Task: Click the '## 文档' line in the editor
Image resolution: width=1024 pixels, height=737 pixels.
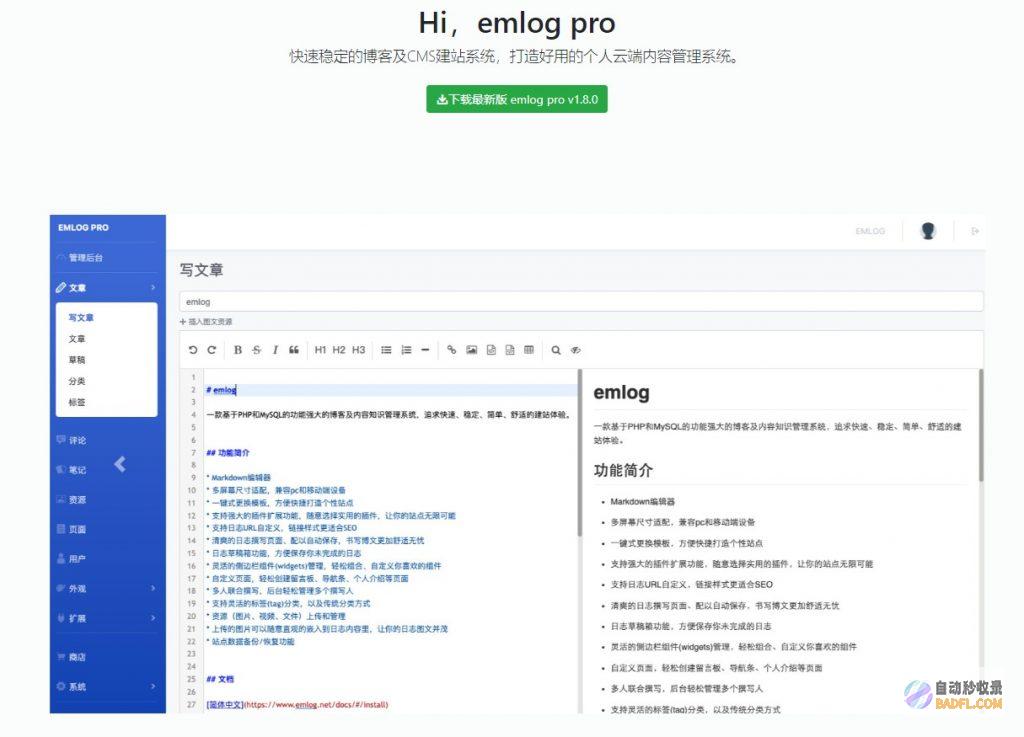Action: click(219, 679)
